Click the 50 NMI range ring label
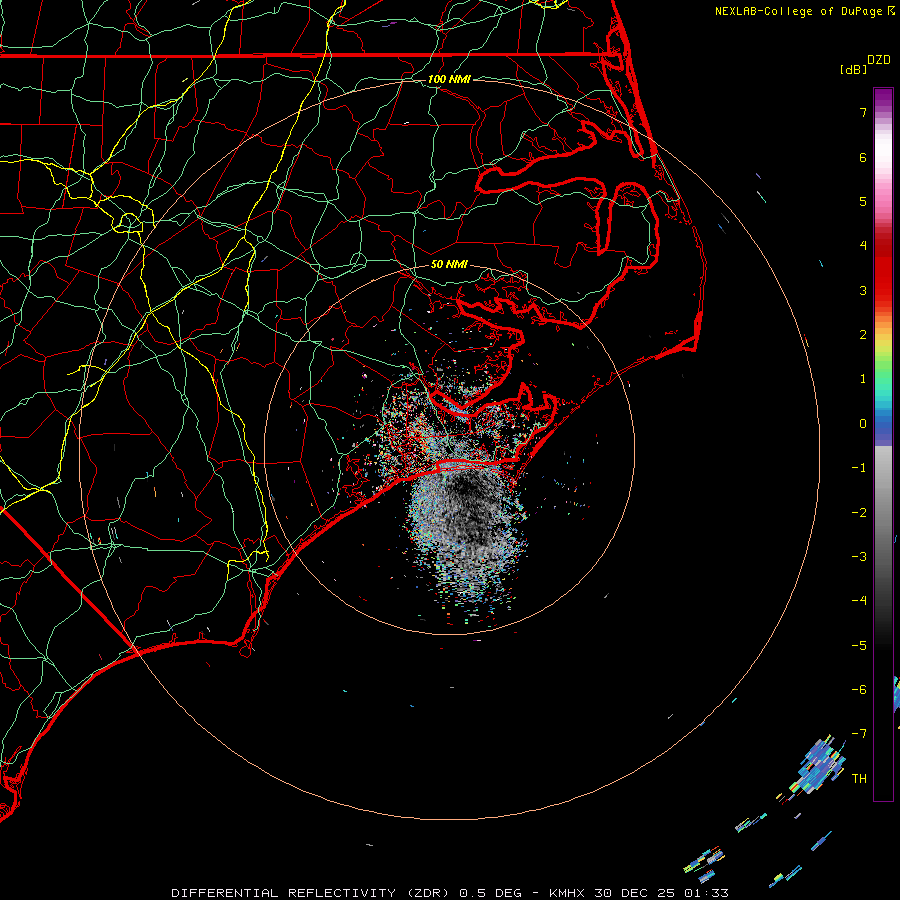The image size is (900, 900). (449, 264)
